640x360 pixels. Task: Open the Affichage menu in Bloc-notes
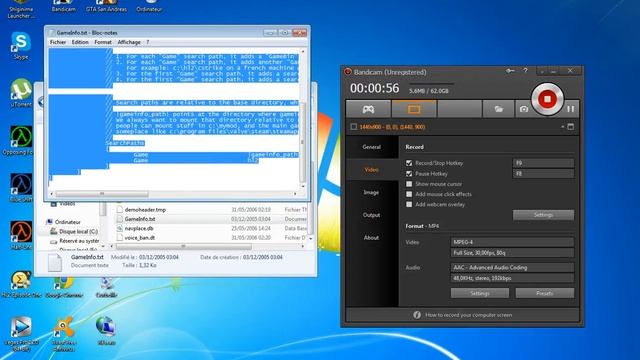pos(129,42)
